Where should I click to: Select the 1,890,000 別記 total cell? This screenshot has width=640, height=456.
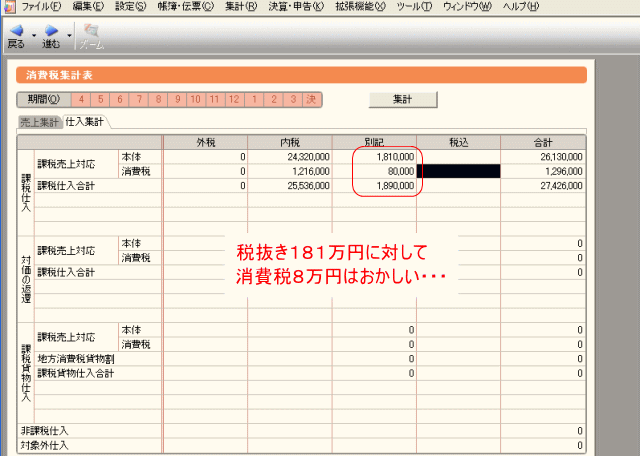click(x=374, y=186)
